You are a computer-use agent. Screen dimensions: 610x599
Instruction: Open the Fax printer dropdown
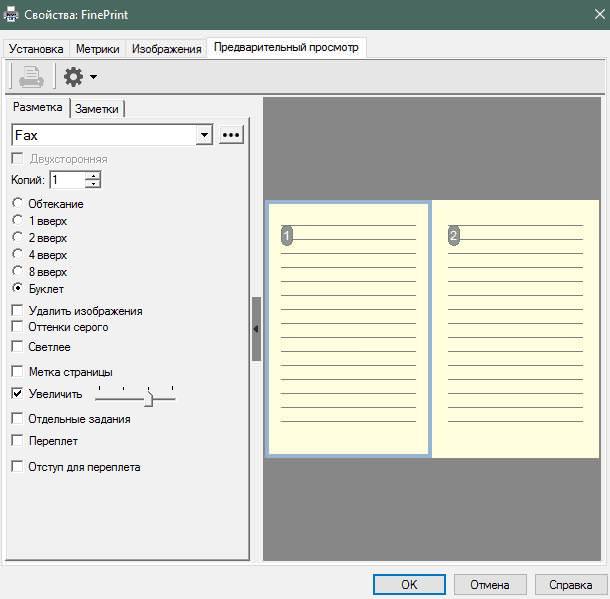(204, 135)
